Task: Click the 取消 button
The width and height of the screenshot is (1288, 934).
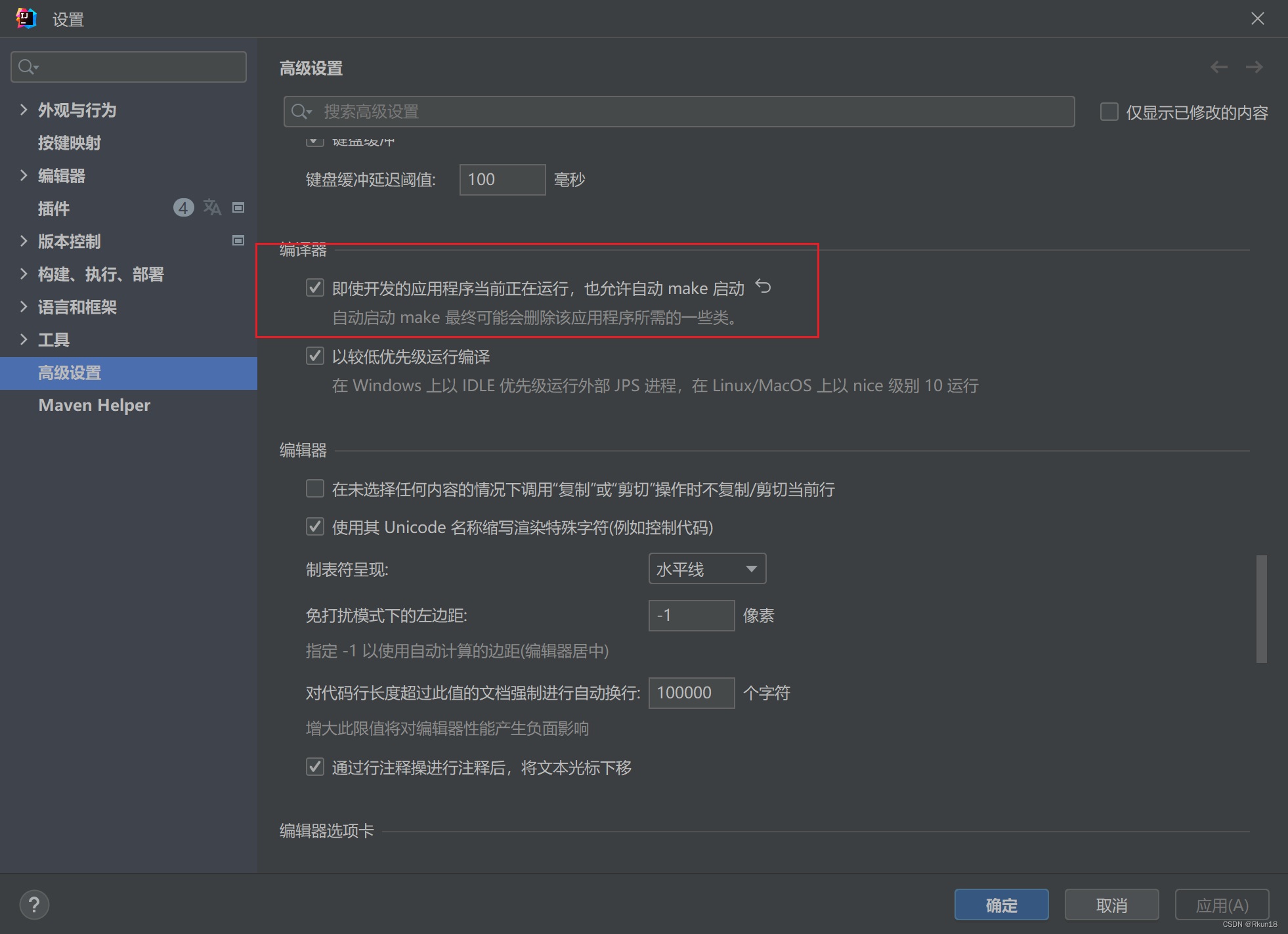Action: (1111, 905)
